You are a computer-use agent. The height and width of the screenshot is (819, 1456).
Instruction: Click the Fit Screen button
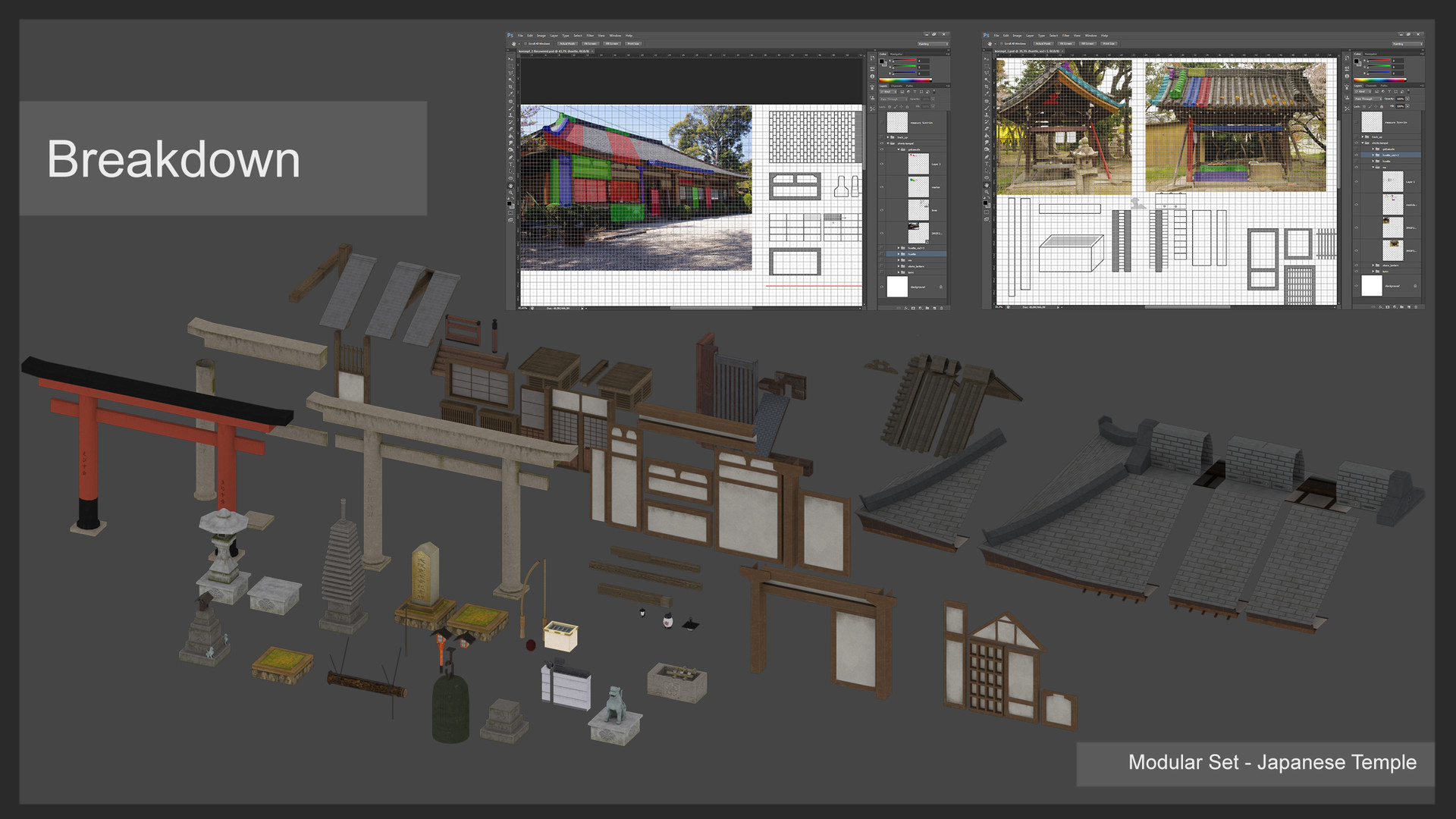click(x=591, y=43)
